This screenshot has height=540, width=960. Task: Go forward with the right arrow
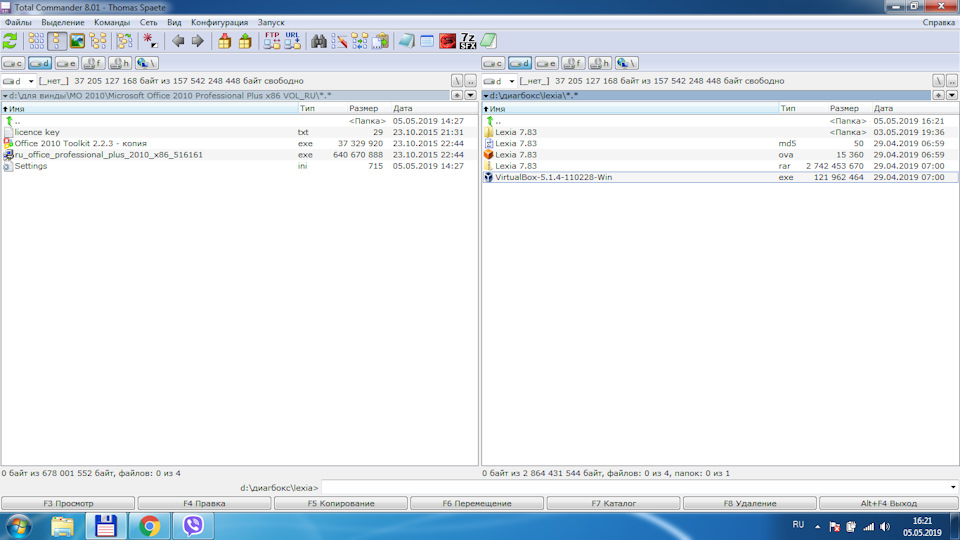(198, 41)
